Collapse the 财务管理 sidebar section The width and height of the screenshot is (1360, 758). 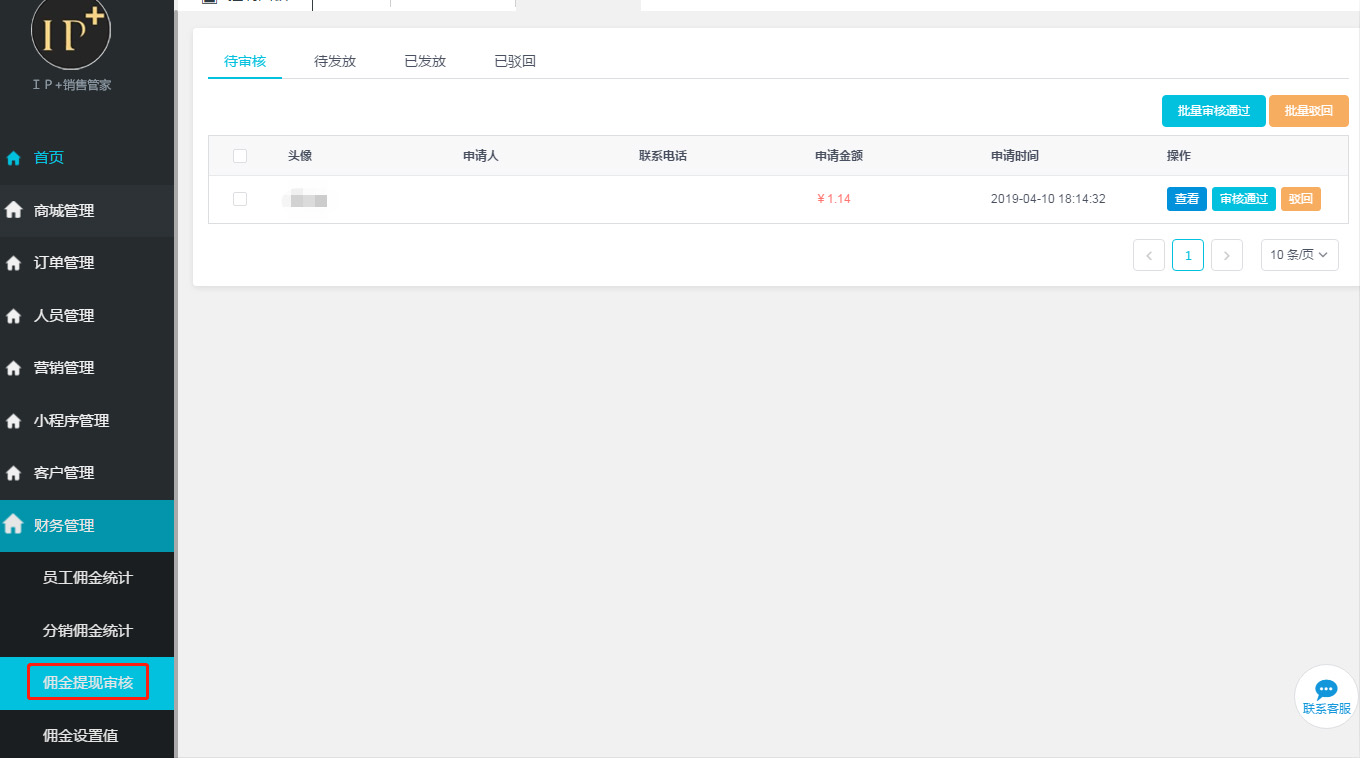(64, 526)
